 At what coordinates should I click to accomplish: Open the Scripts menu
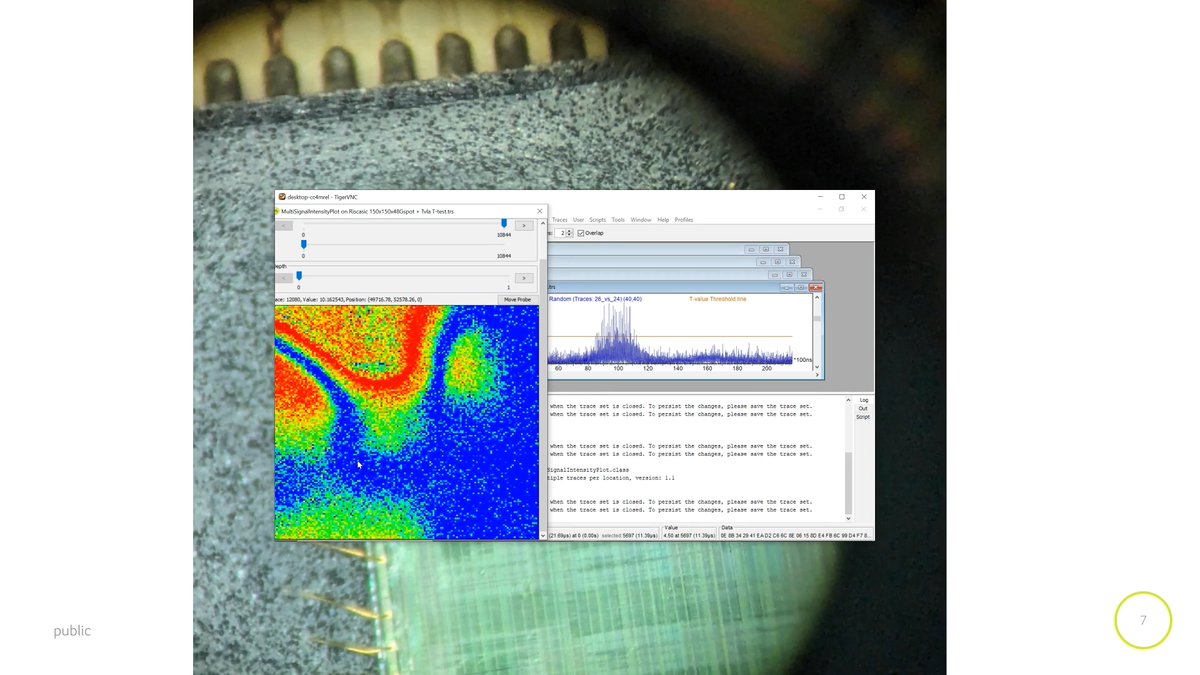[598, 220]
